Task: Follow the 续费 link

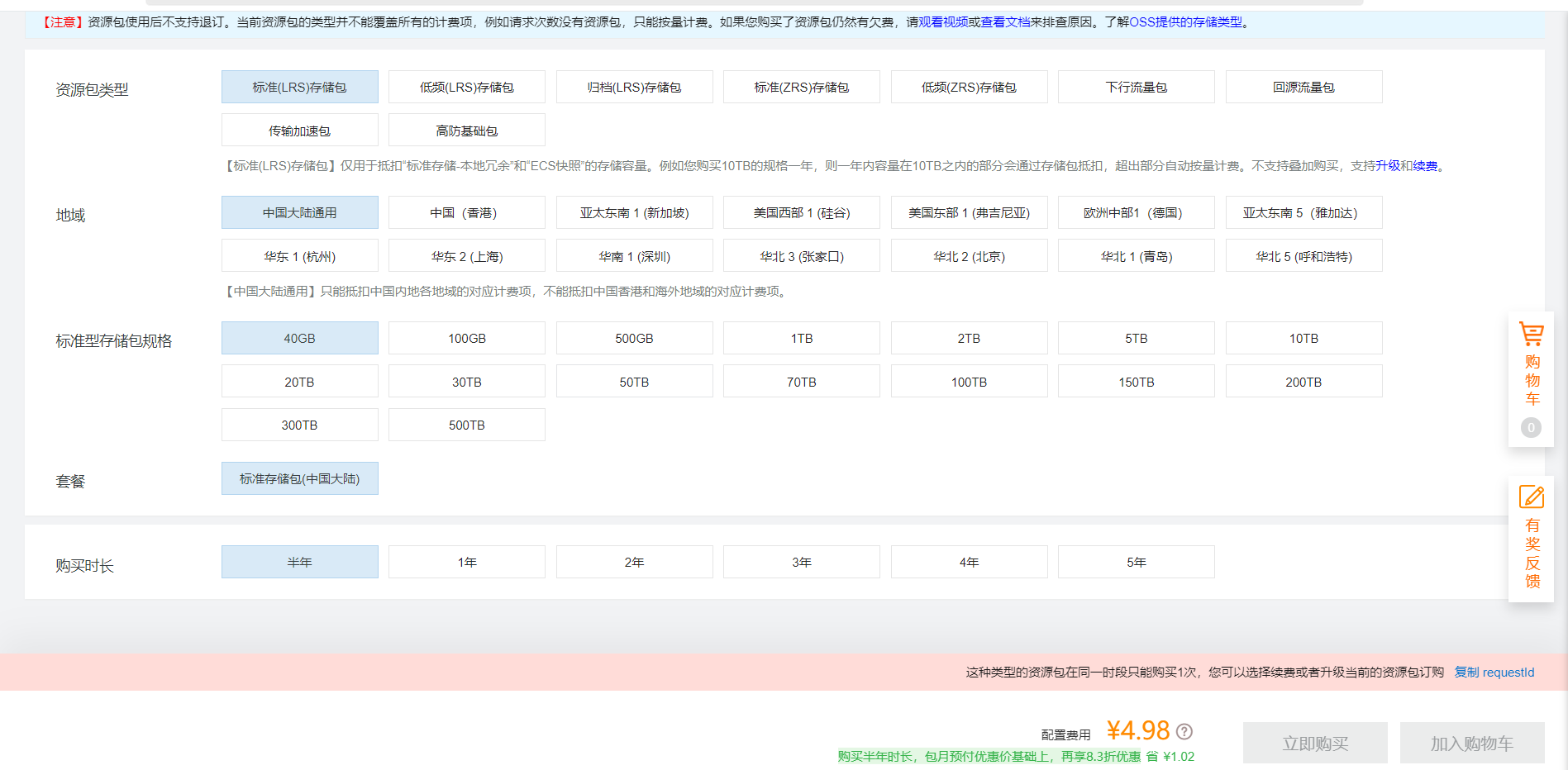Action: point(1425,166)
